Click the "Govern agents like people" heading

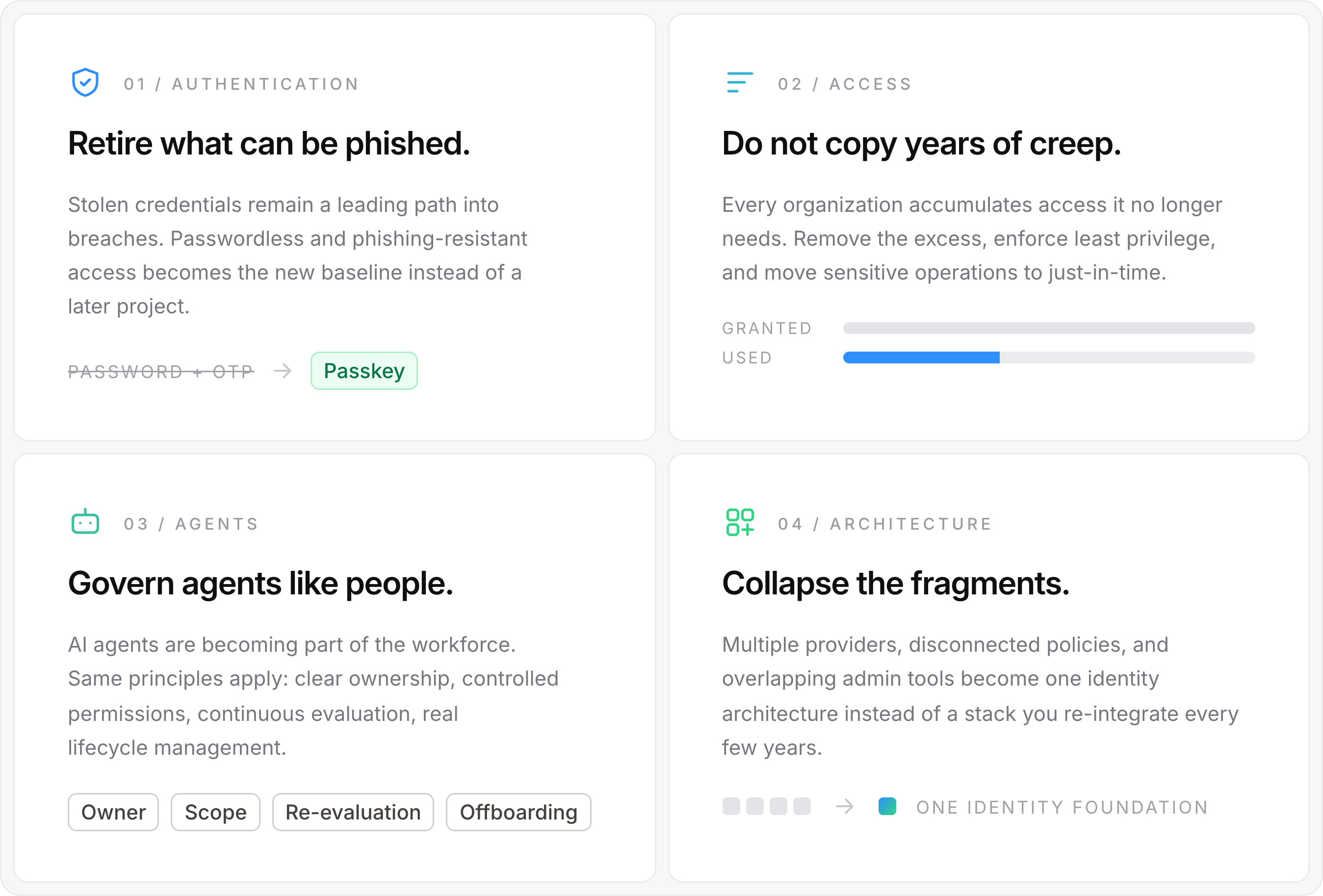pyautogui.click(x=261, y=584)
